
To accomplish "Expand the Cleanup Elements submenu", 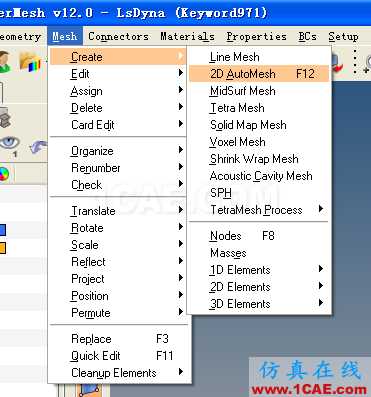I will click(119, 373).
